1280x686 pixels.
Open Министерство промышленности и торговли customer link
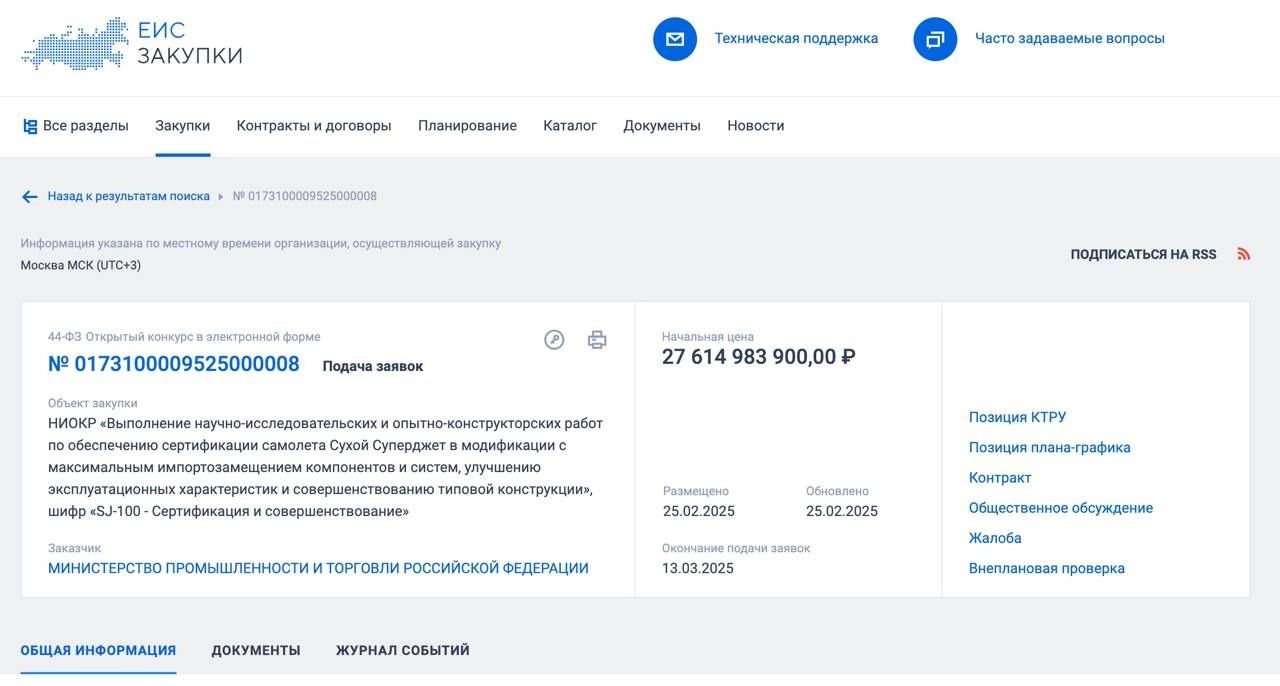point(318,568)
